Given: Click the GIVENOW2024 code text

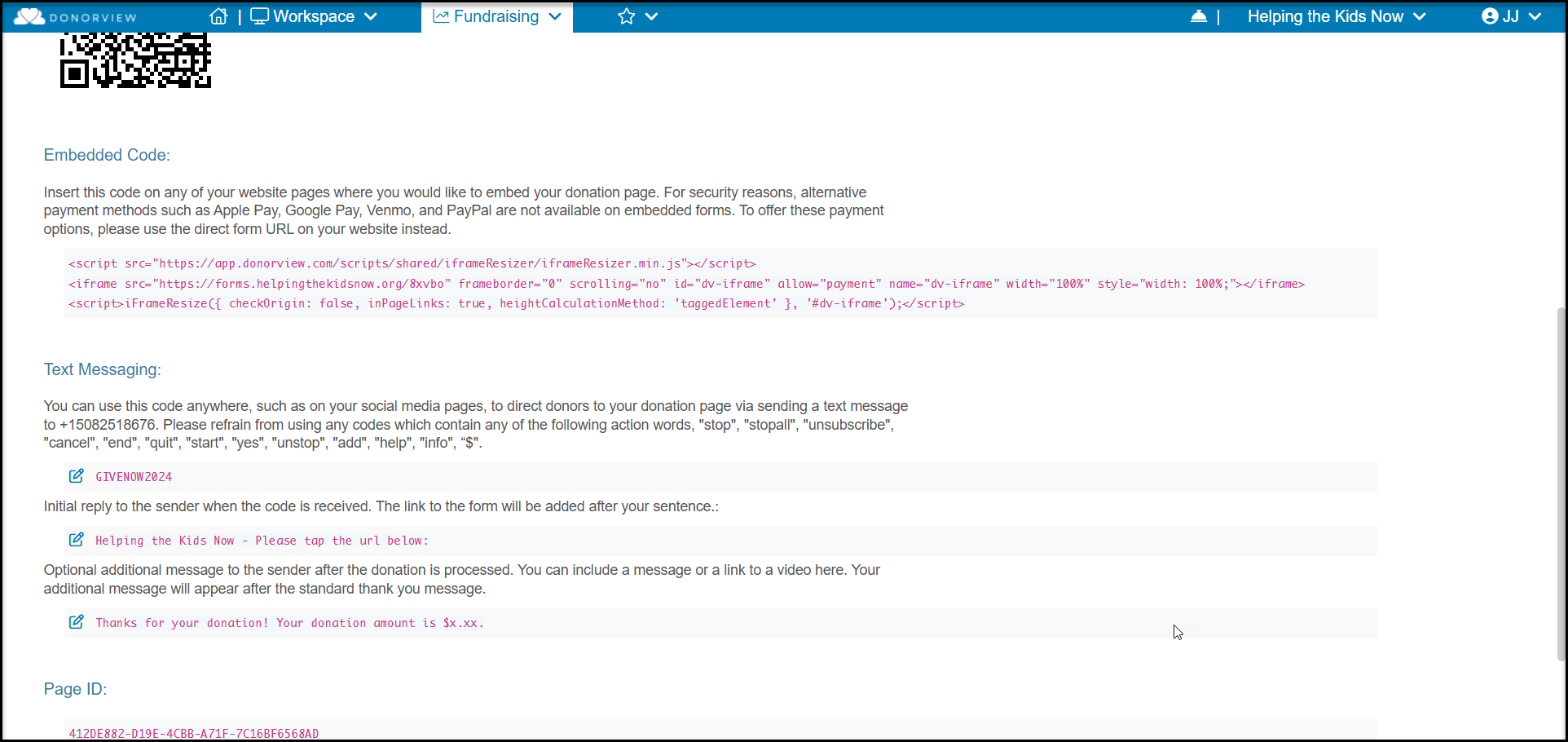Looking at the screenshot, I should click(x=134, y=477).
